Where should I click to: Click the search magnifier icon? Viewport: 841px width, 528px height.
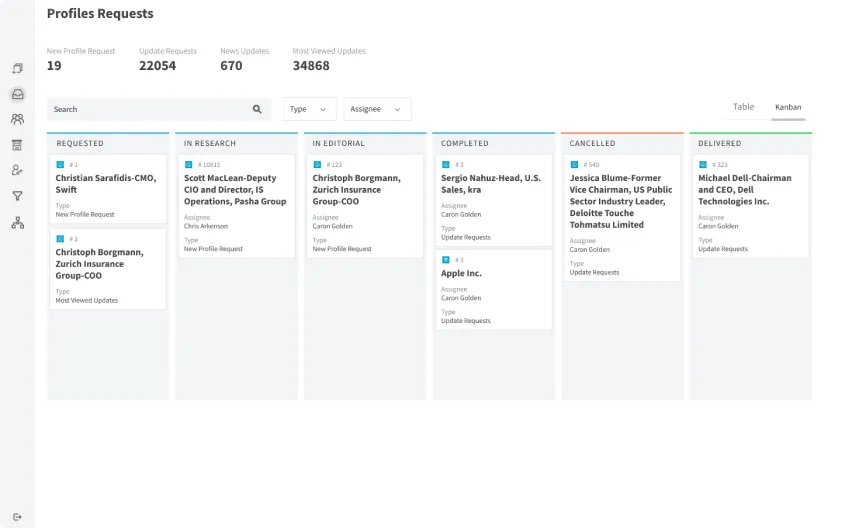pos(257,109)
